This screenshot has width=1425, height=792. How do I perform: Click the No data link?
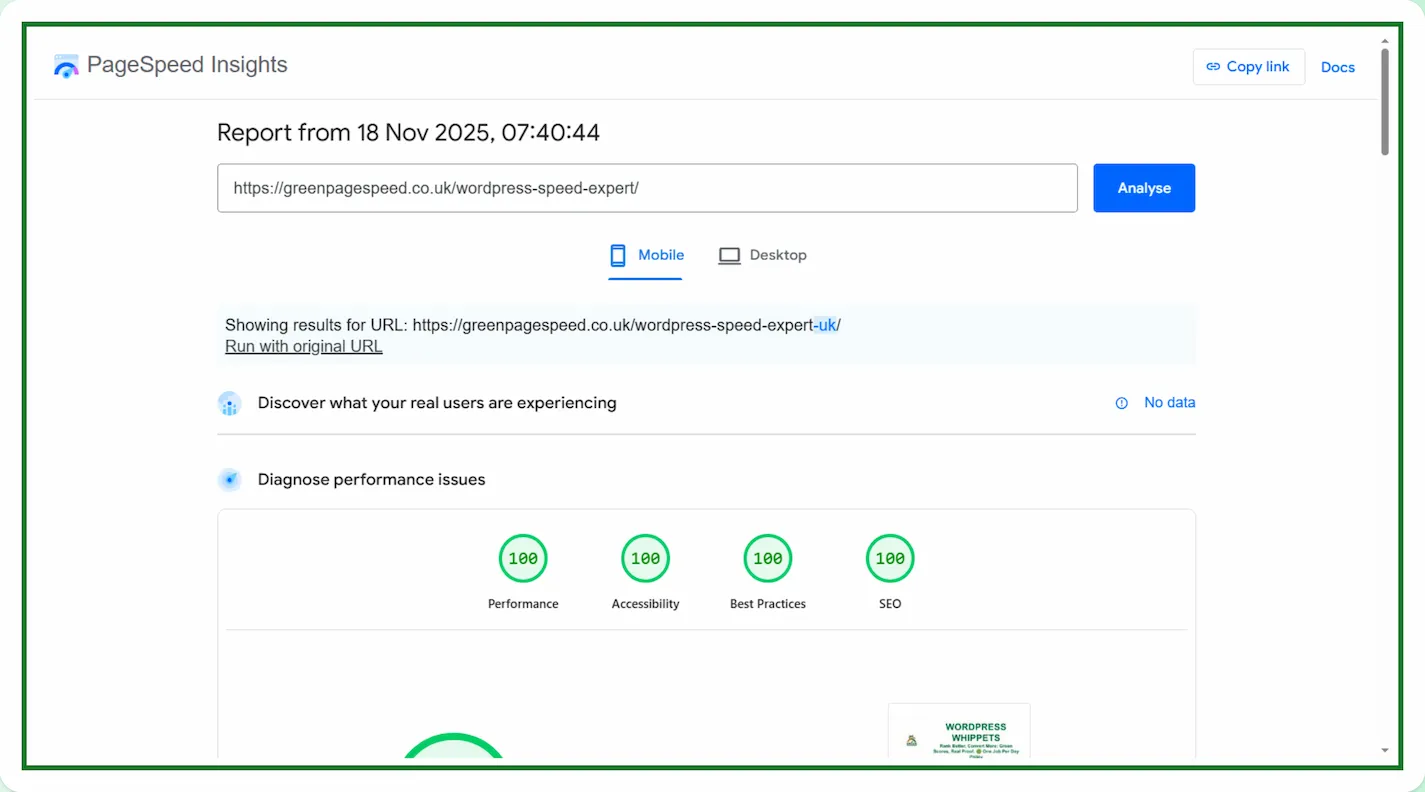click(1169, 403)
